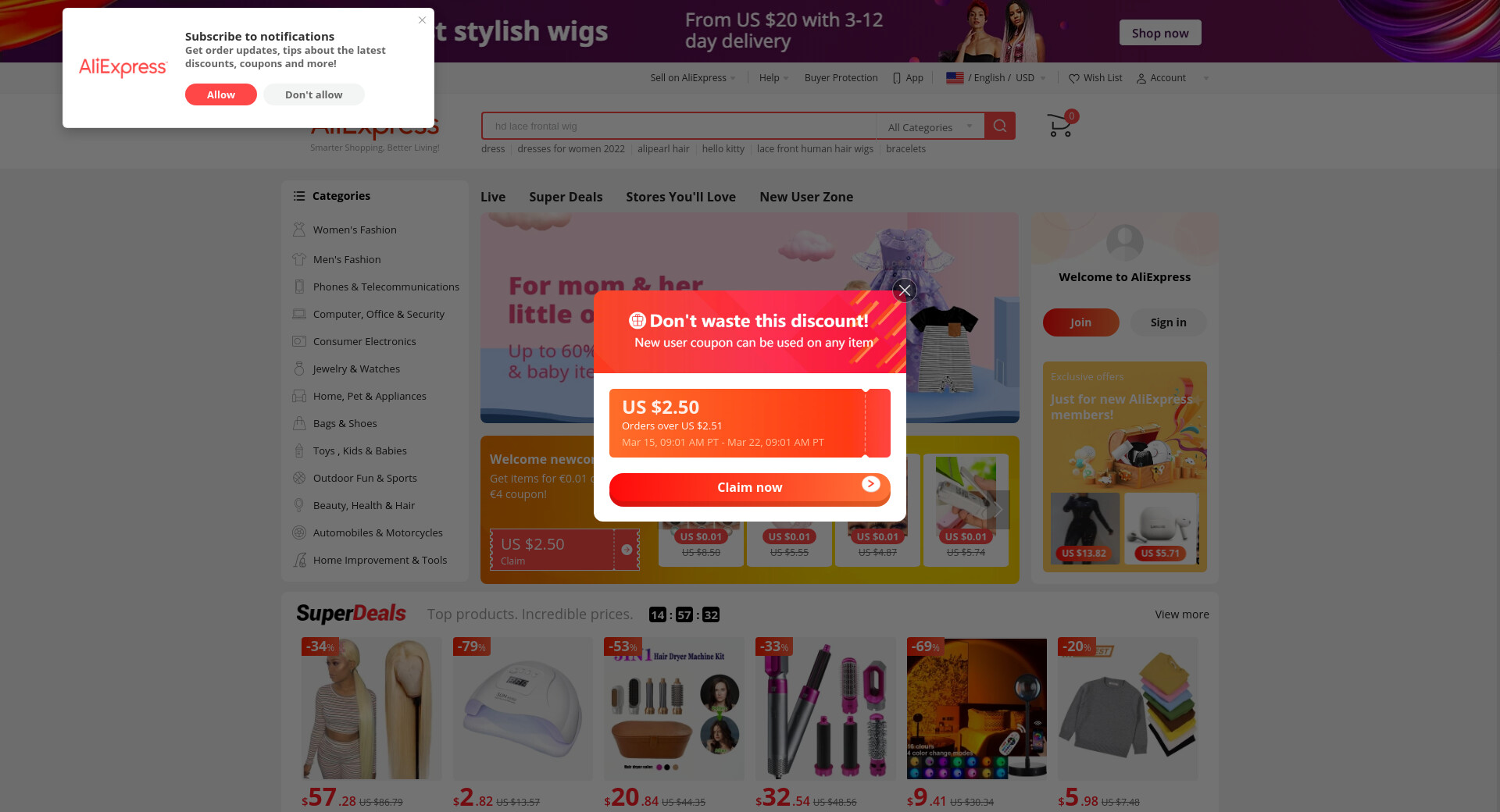Expand the English / USD language selector
The height and width of the screenshot is (812, 1500).
[995, 78]
